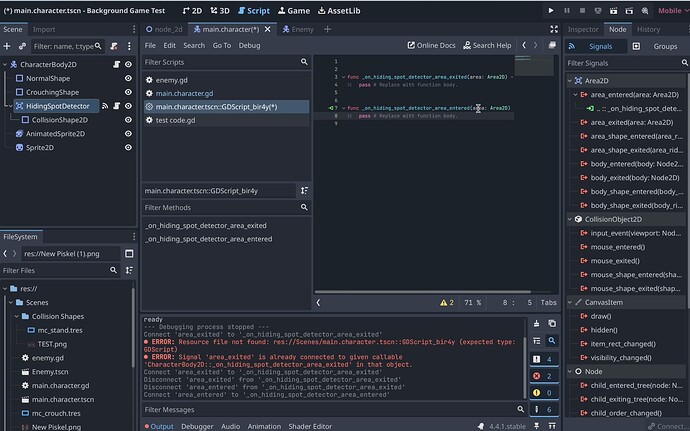Click the instantiate child scene link icon

22,46
